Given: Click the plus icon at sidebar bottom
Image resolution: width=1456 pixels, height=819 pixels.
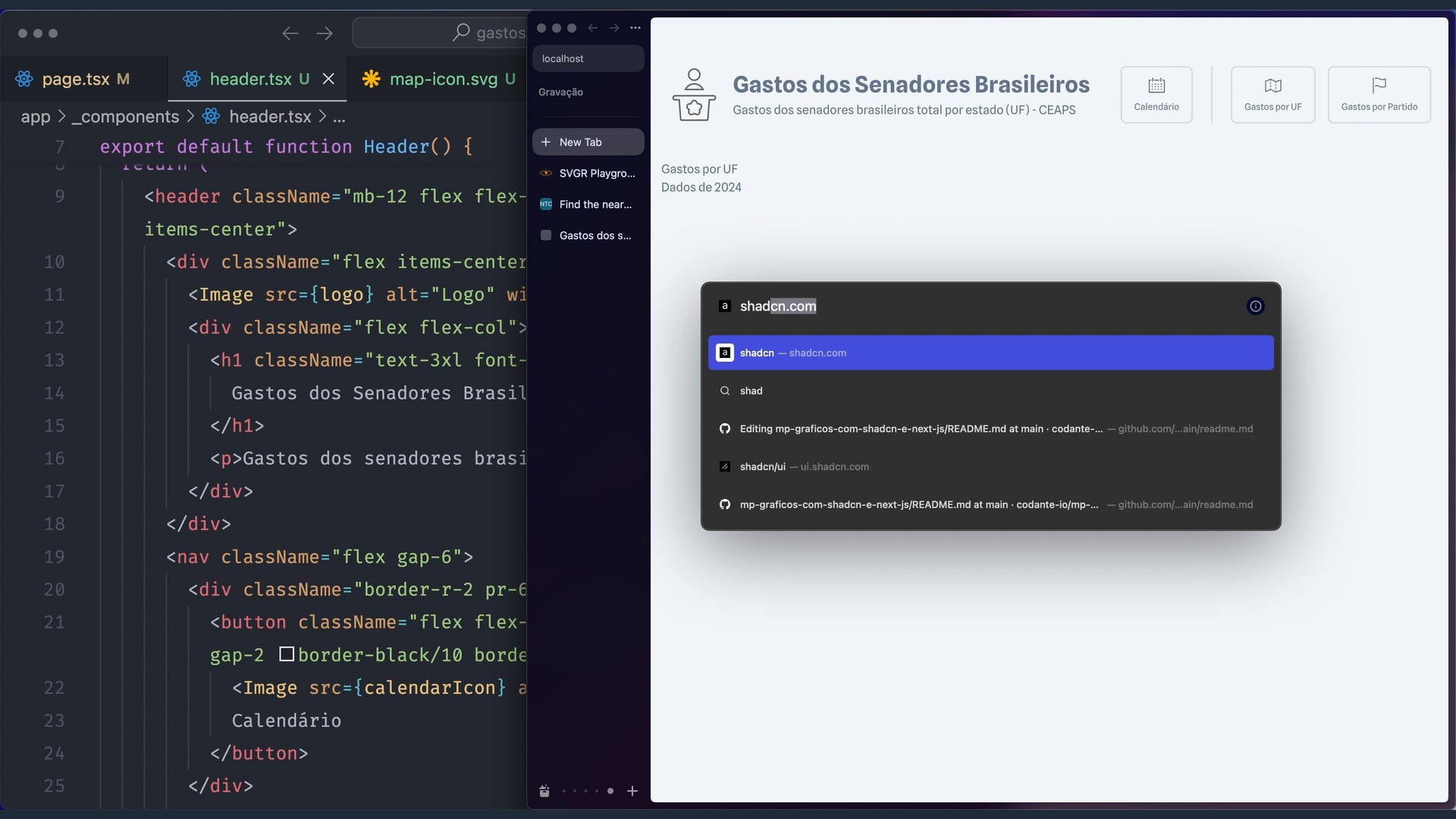Looking at the screenshot, I should pos(632,791).
